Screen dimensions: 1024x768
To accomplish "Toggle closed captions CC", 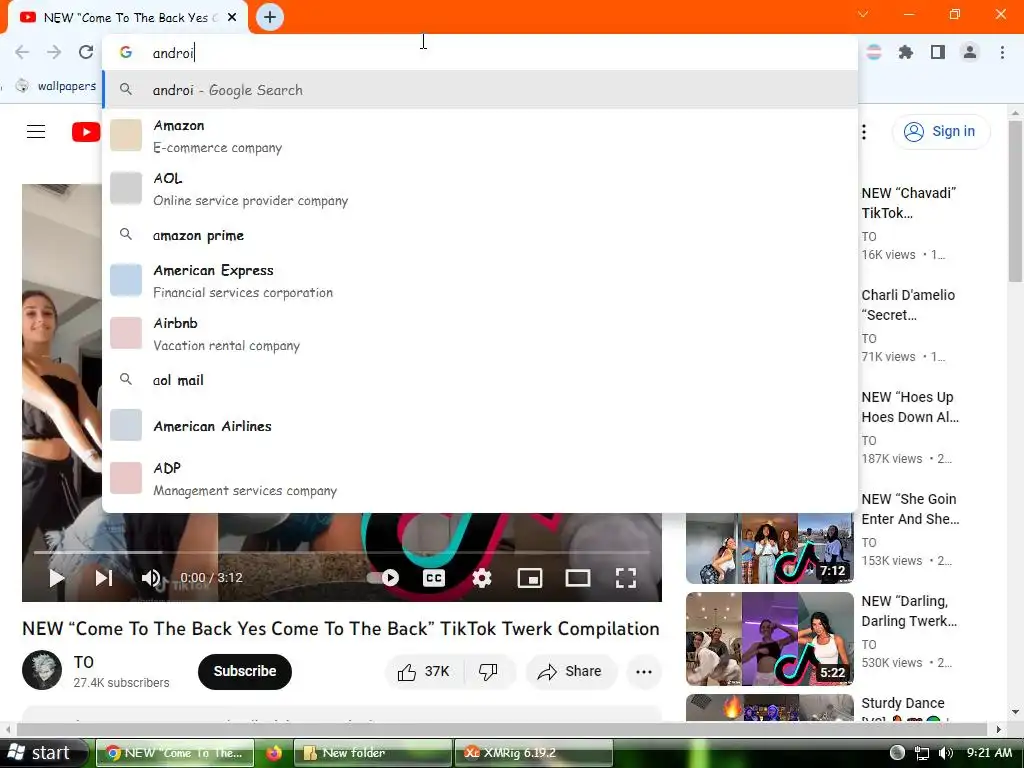I will (434, 578).
